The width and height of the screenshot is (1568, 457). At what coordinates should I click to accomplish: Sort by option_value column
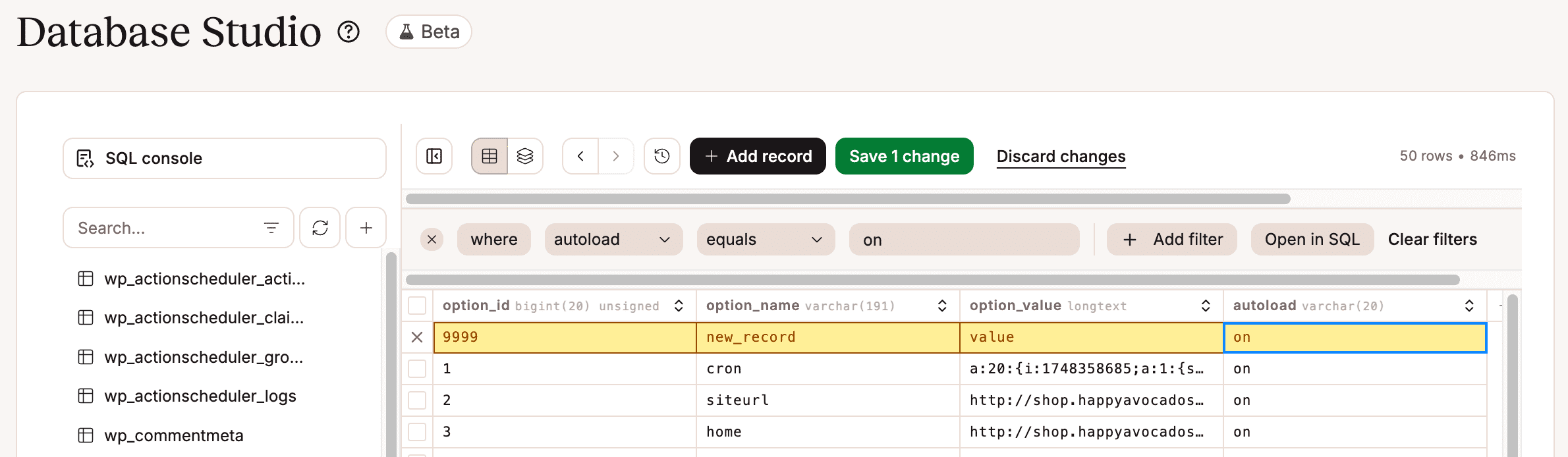pos(1206,306)
